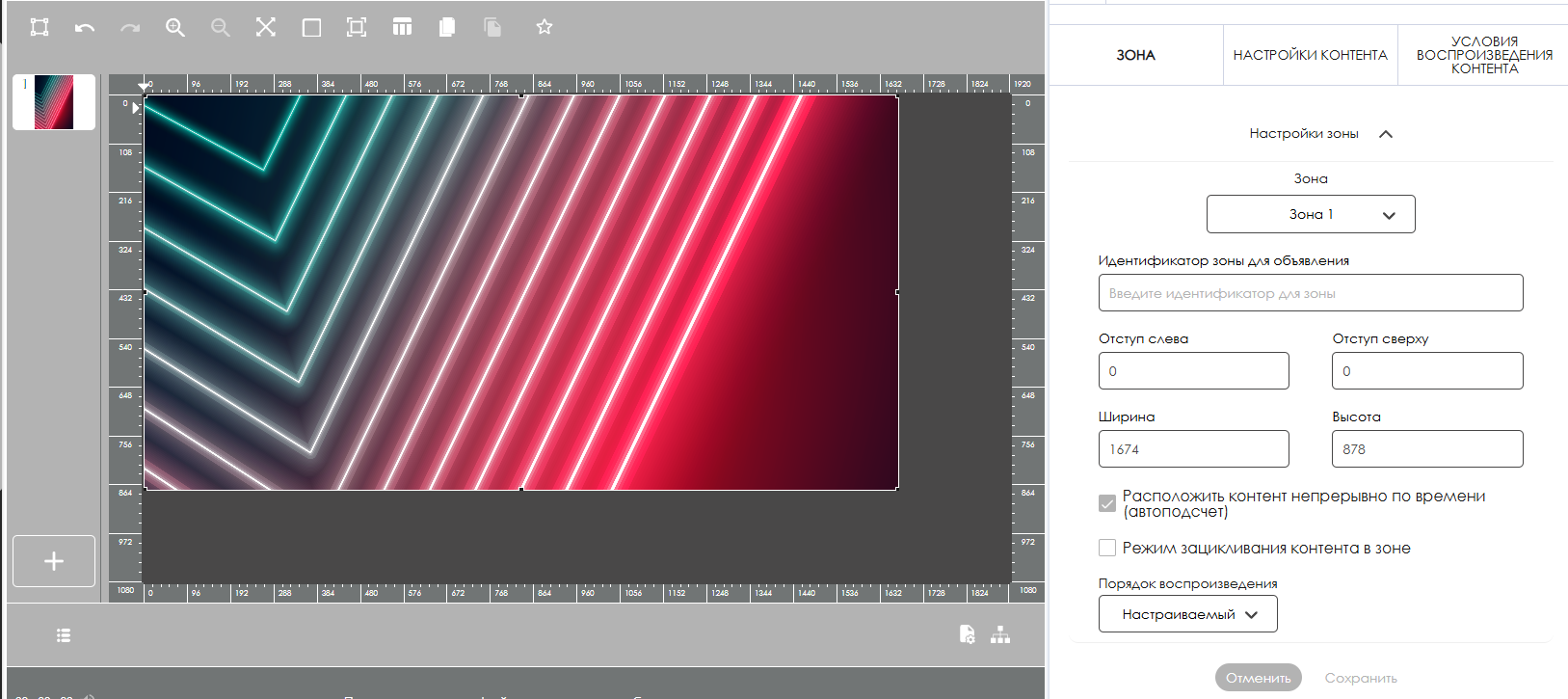Click the undo arrow icon
Screen dimensions: 1568x699
(x=85, y=28)
